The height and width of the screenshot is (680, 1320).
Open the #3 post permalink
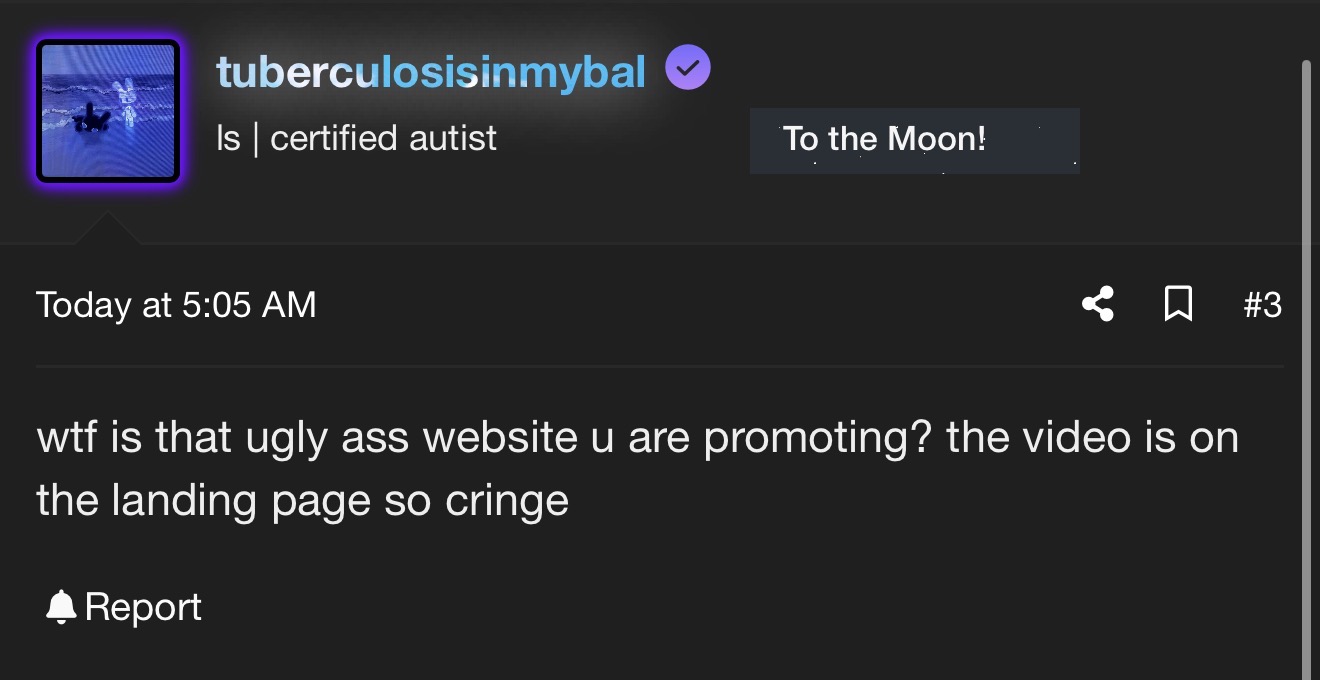pos(1262,304)
